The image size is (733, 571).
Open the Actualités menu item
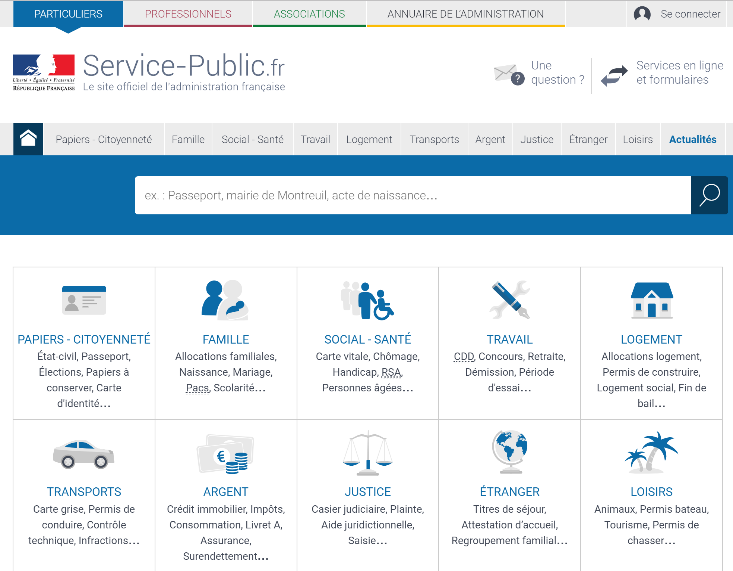click(692, 140)
